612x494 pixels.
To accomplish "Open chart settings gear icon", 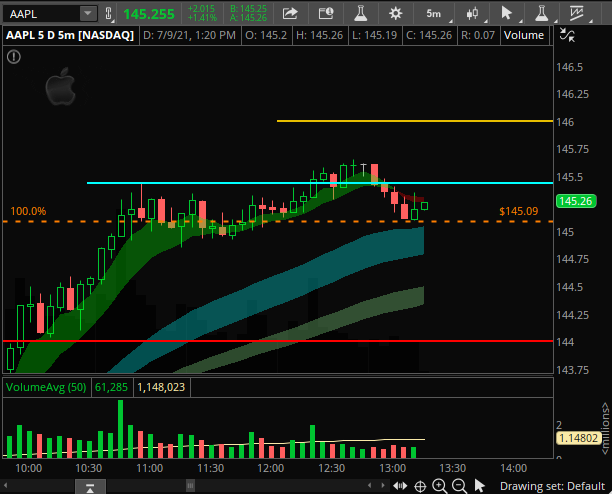I will pos(395,14).
